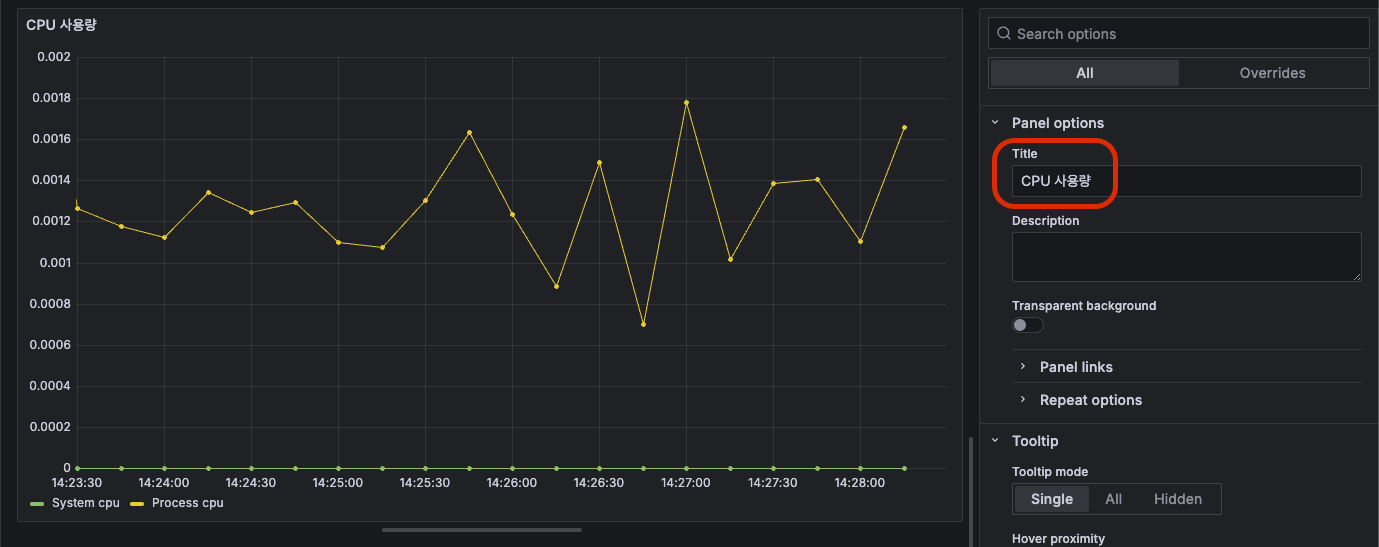Select Hidden tooltip mode
This screenshot has height=547, width=1379.
[1178, 499]
